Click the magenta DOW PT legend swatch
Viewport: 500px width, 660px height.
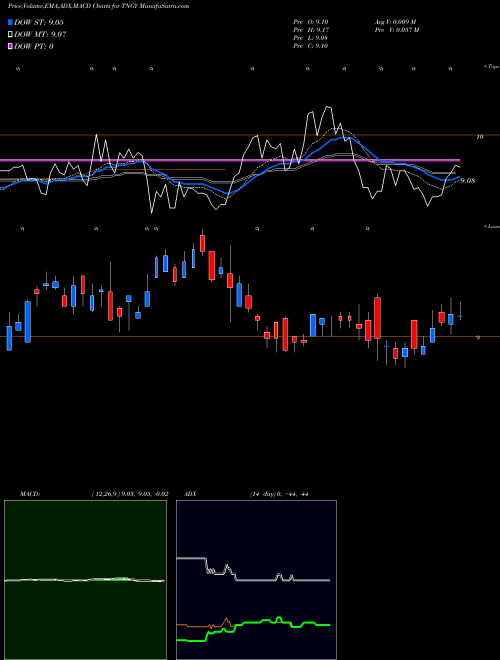click(x=10, y=46)
